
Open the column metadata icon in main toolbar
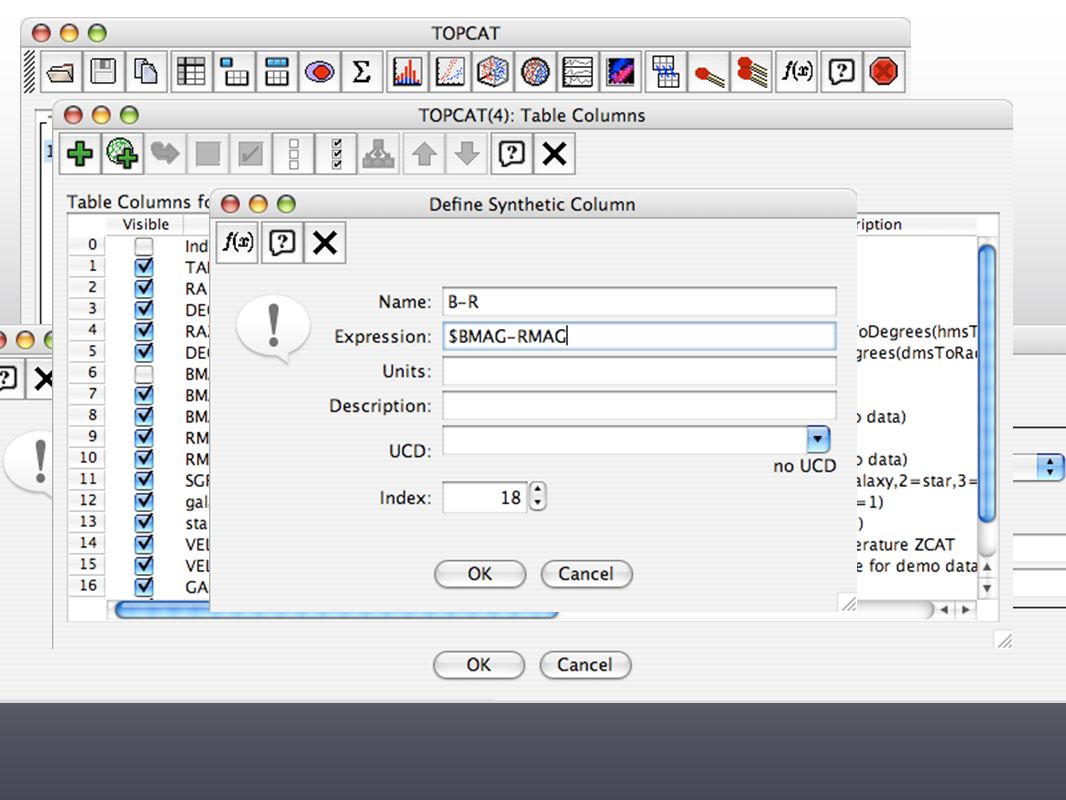pyautogui.click(x=277, y=71)
